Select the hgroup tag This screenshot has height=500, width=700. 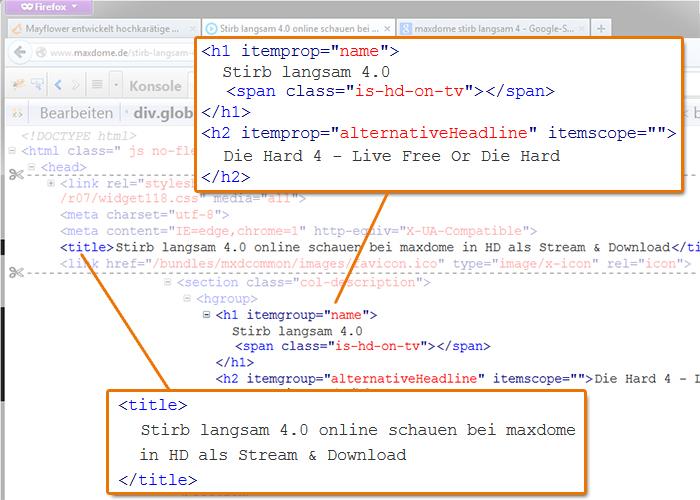click(x=227, y=298)
